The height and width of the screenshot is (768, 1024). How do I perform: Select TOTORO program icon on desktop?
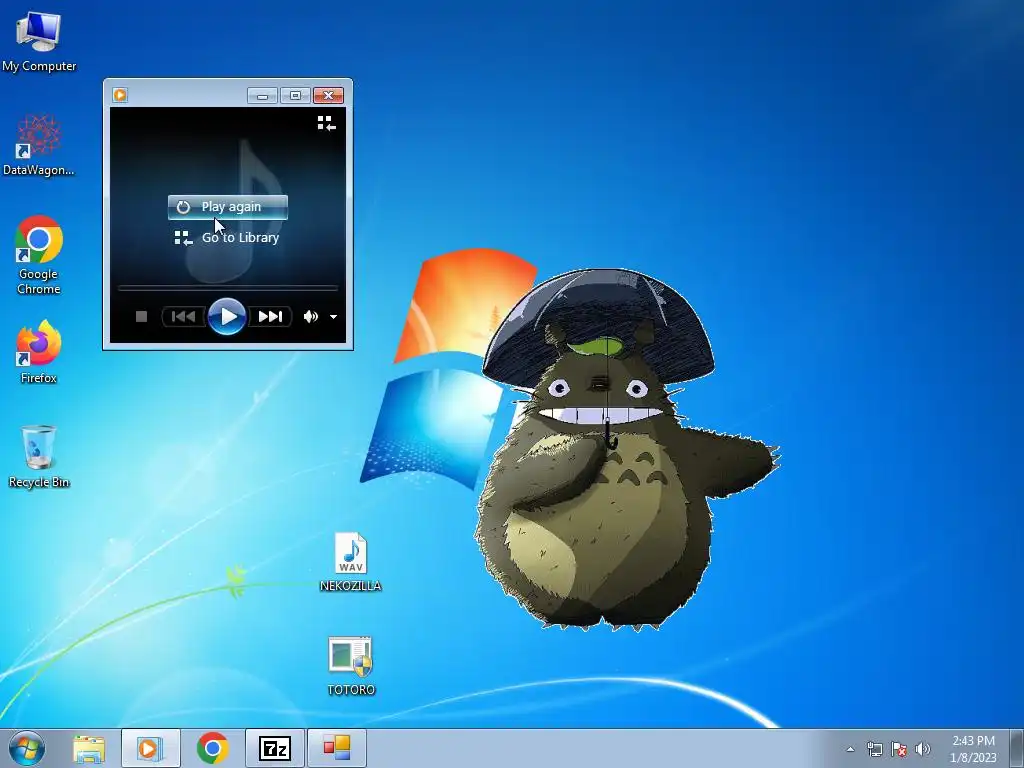(351, 666)
